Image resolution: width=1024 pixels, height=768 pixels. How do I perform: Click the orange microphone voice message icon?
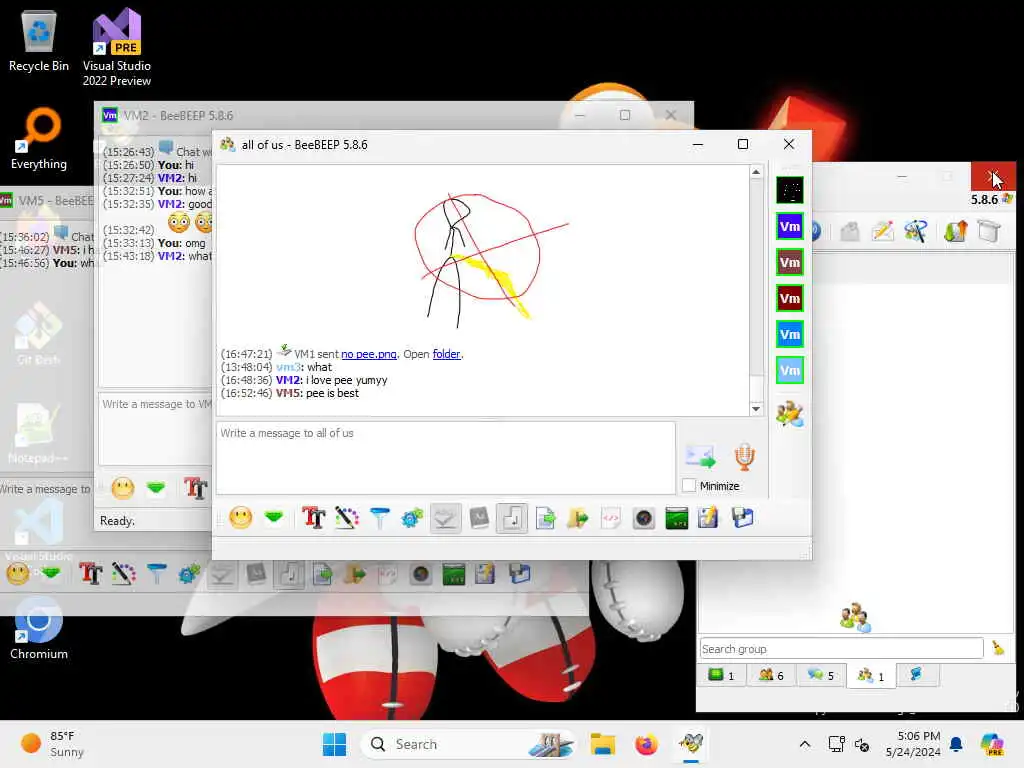tap(744, 456)
